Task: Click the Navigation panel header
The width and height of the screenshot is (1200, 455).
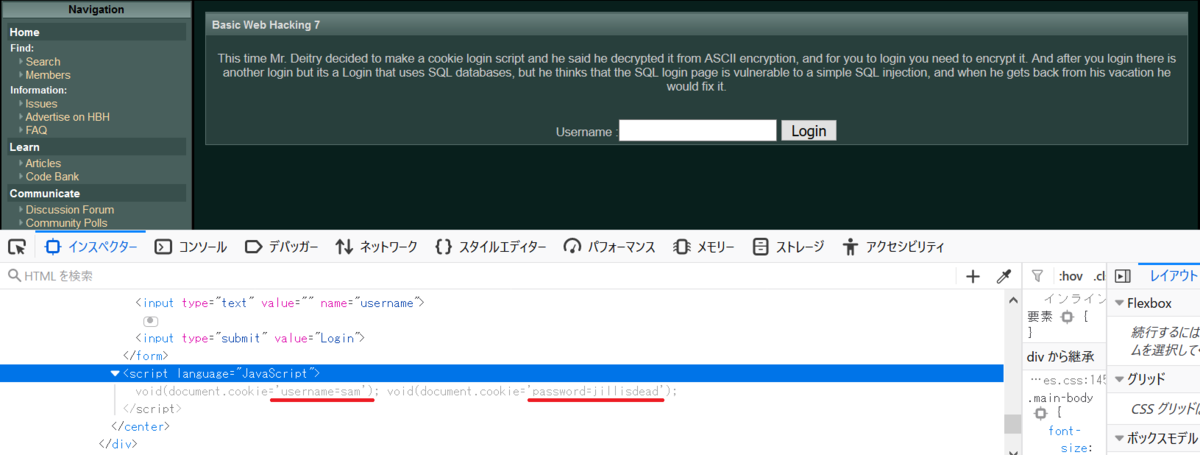Action: [x=96, y=10]
